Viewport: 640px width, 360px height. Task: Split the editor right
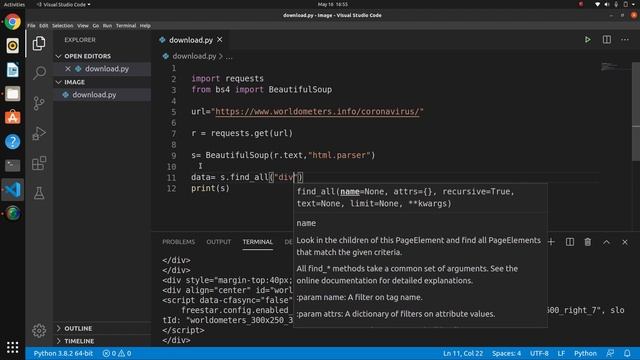tap(607, 40)
